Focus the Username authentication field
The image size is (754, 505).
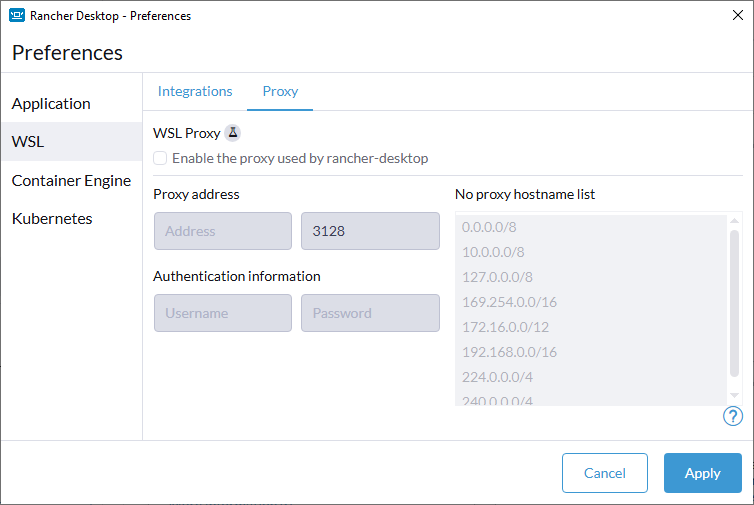[x=222, y=313]
